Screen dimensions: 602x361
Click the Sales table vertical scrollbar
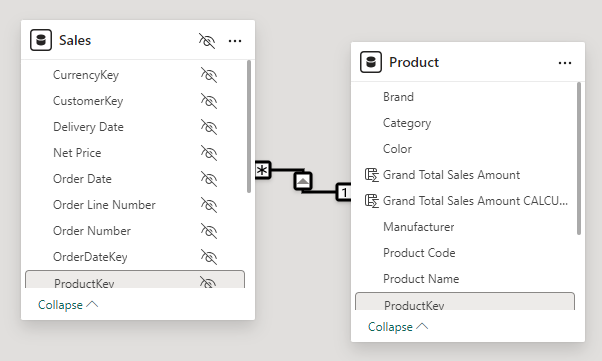(249, 126)
